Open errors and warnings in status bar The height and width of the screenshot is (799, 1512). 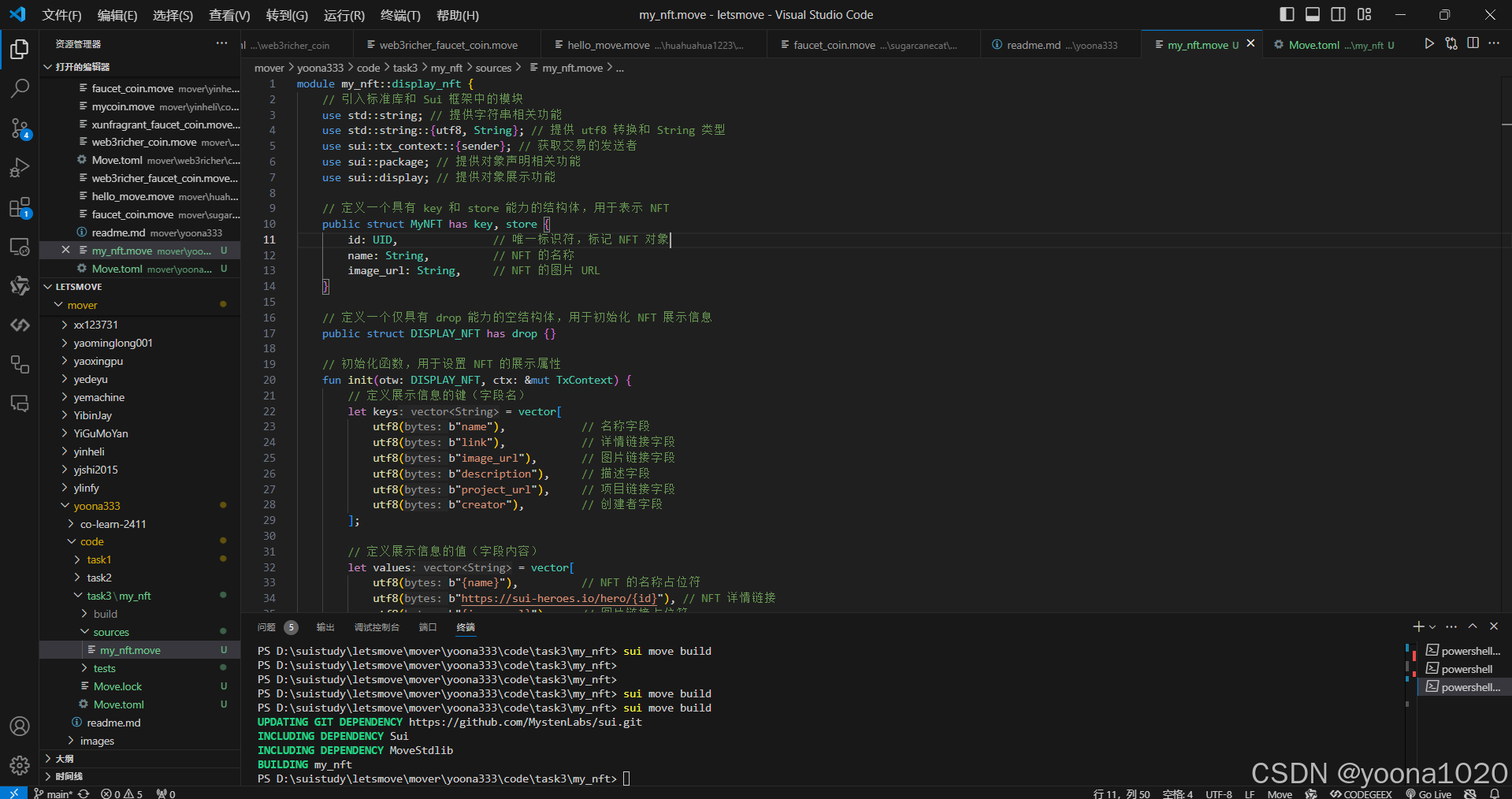(122, 793)
